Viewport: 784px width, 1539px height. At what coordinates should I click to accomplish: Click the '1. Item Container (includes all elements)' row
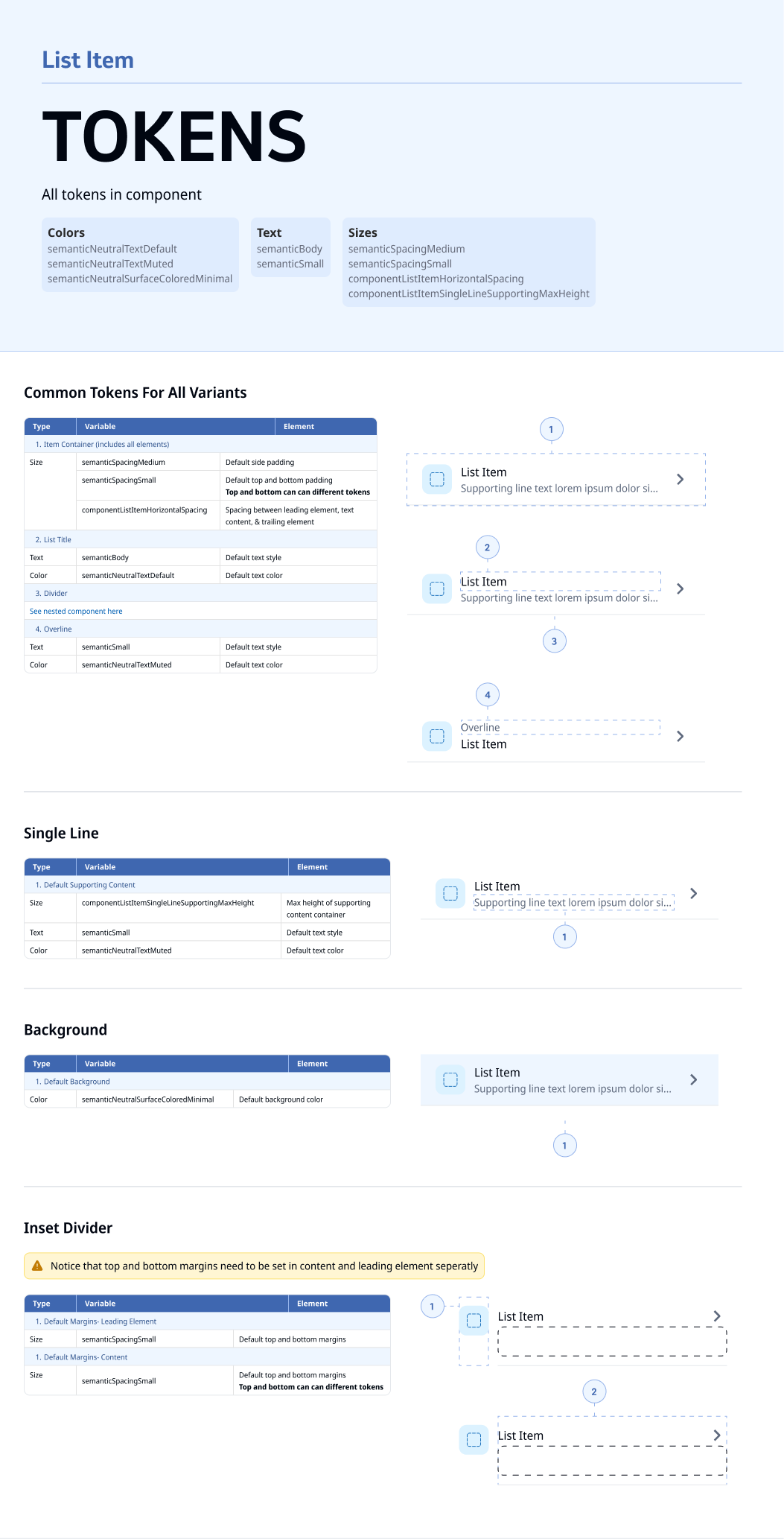[x=201, y=444]
